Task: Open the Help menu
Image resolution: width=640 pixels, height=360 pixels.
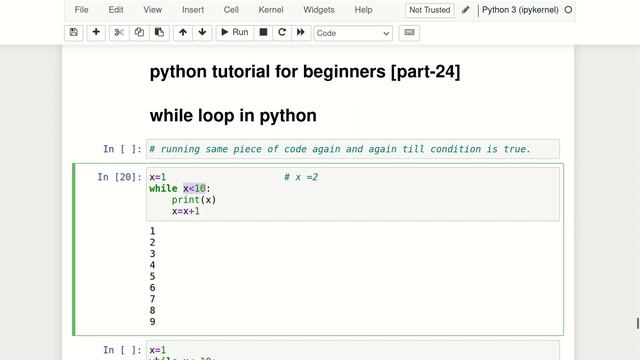Action: click(363, 10)
